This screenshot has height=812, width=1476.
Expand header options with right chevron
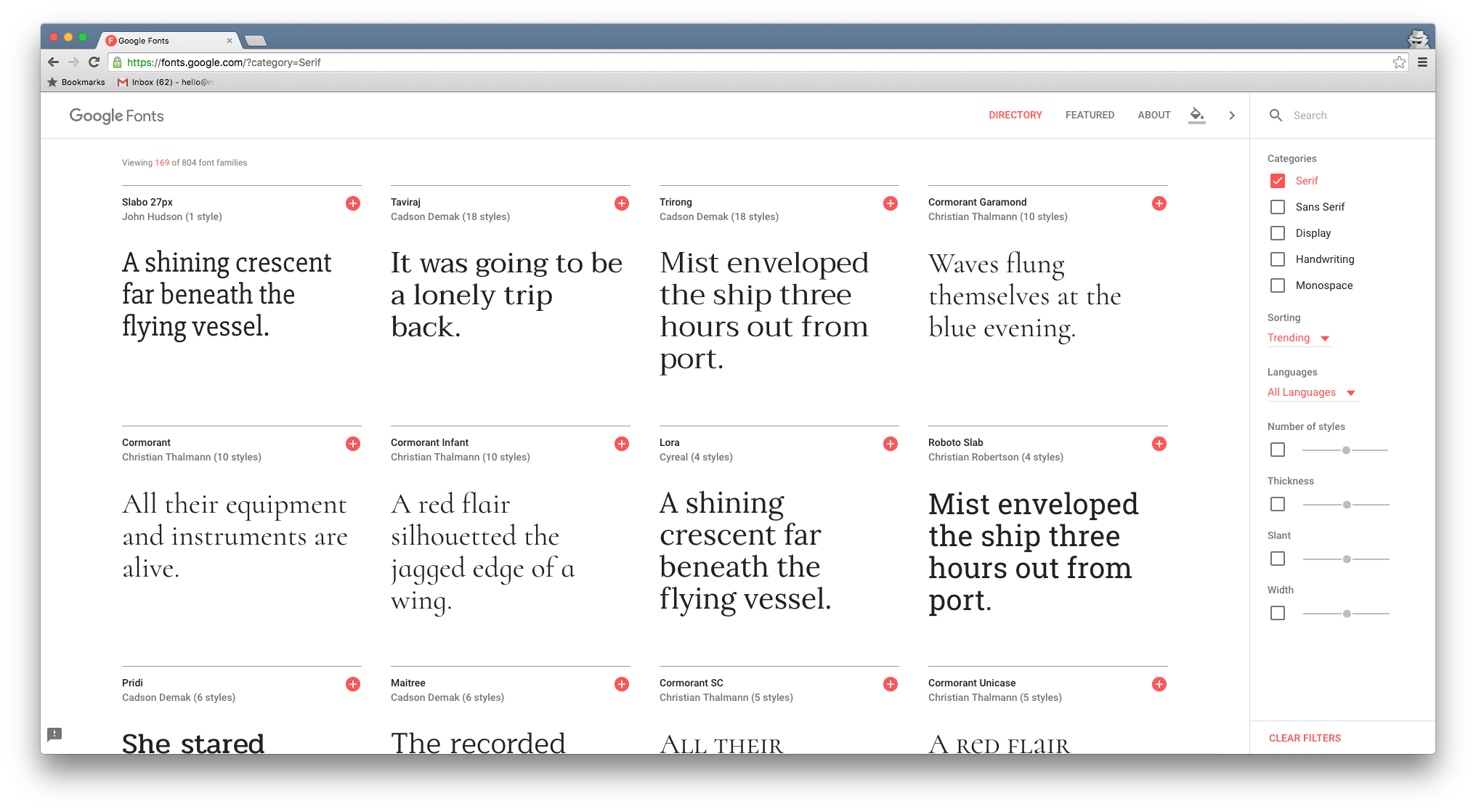click(1232, 115)
